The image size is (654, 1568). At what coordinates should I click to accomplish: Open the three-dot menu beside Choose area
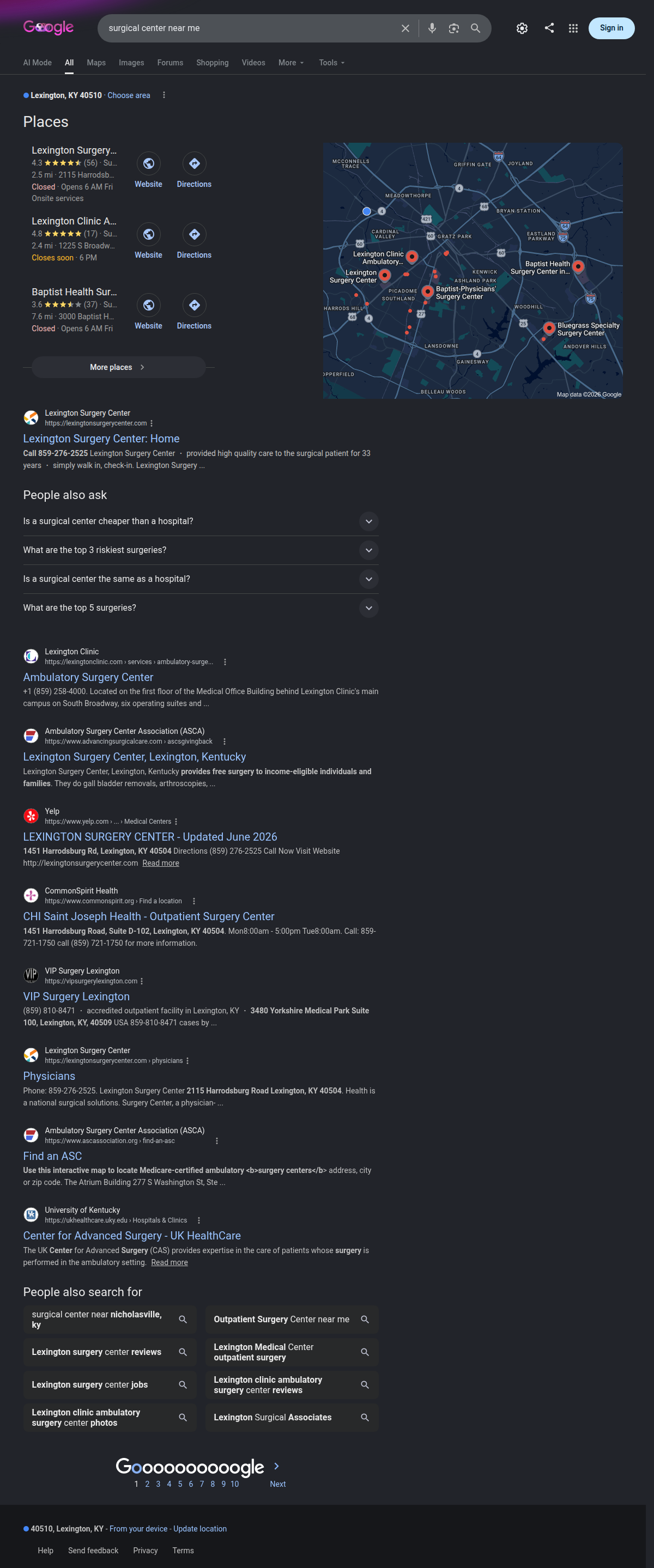pyautogui.click(x=164, y=95)
